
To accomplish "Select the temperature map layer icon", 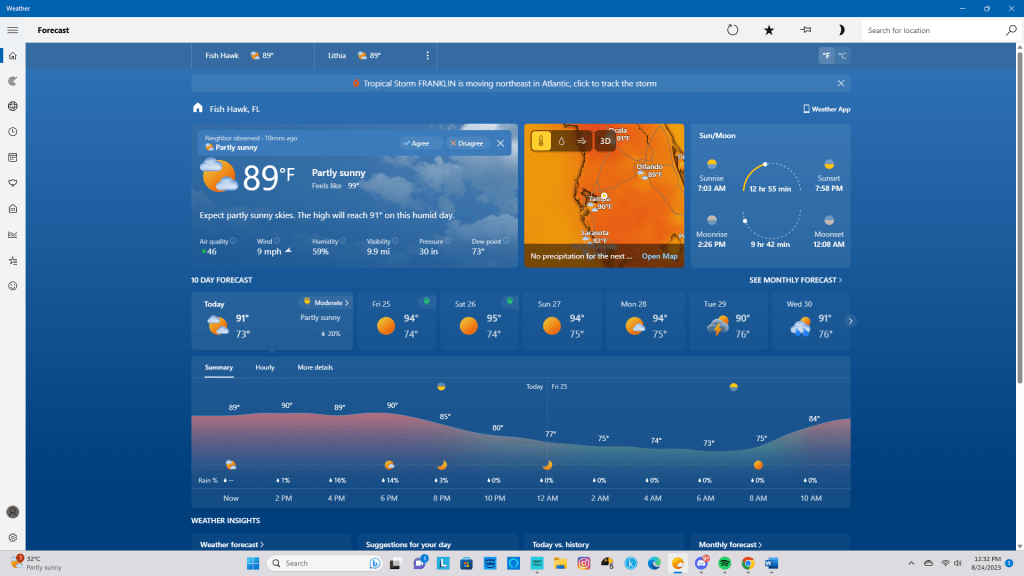I will [540, 141].
